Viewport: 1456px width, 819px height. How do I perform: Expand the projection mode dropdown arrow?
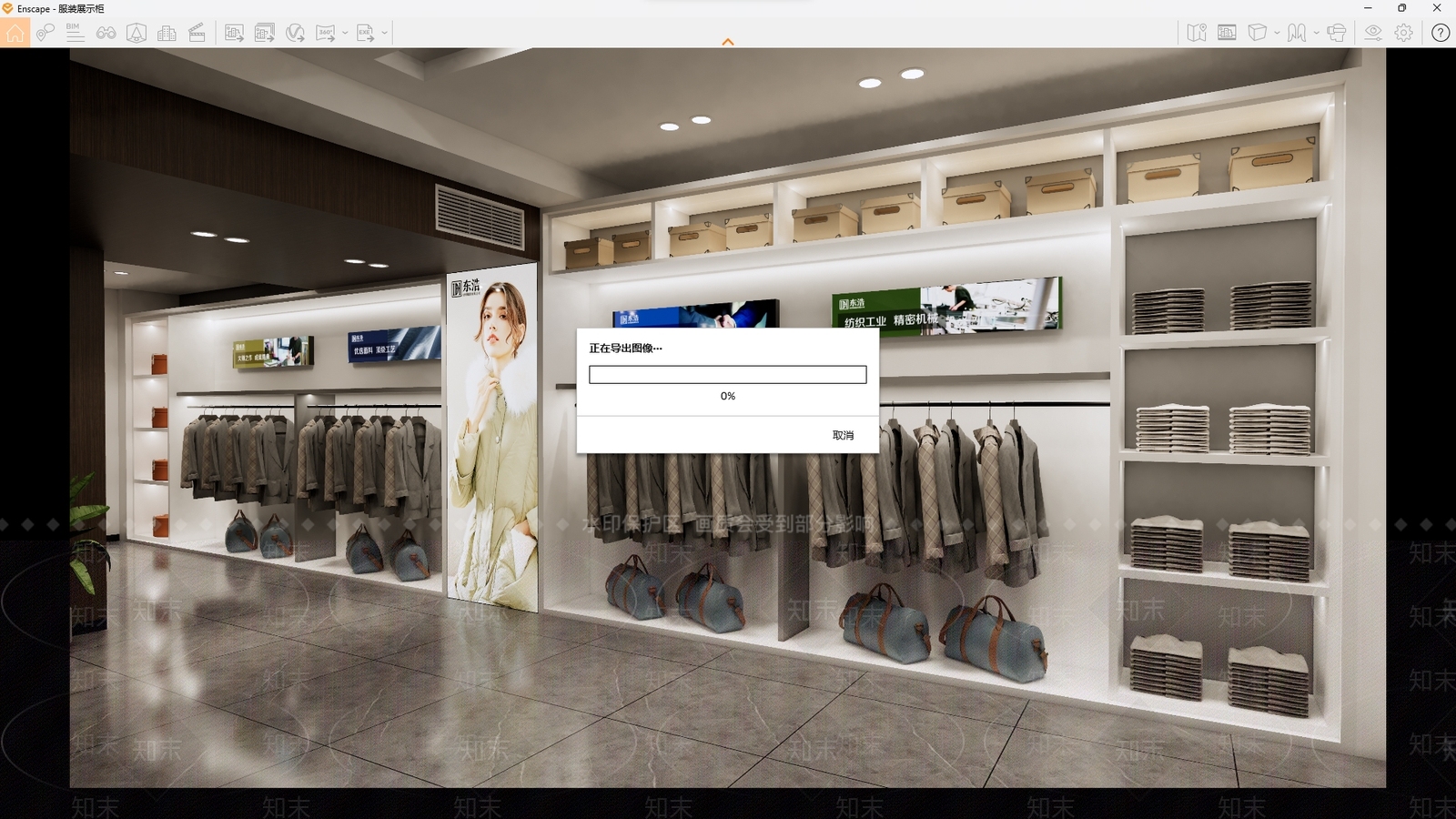[x=1277, y=33]
